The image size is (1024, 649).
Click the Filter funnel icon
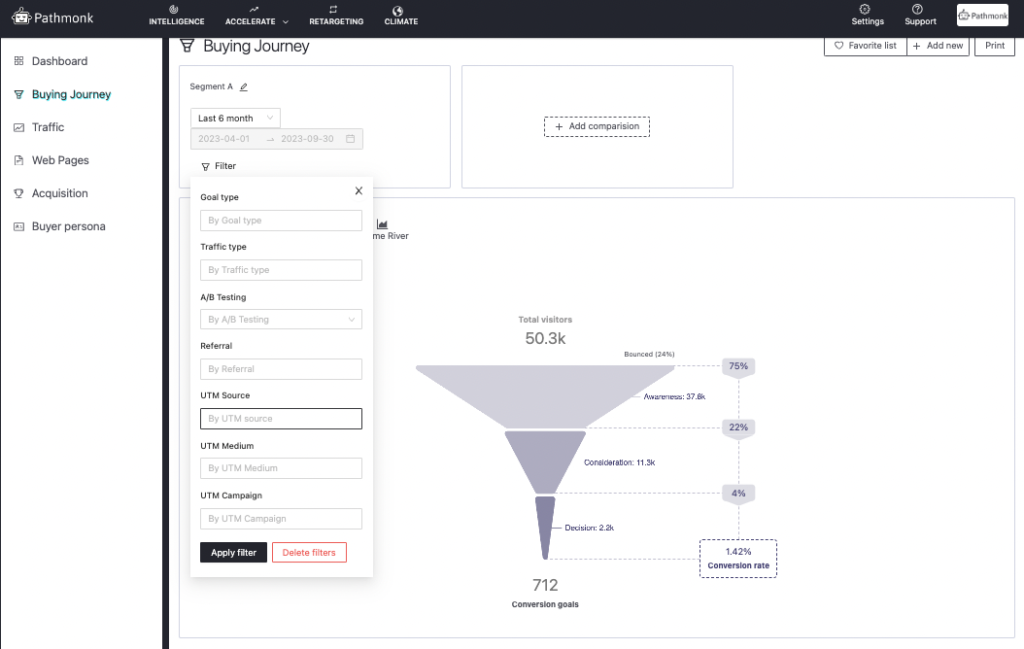coord(207,165)
